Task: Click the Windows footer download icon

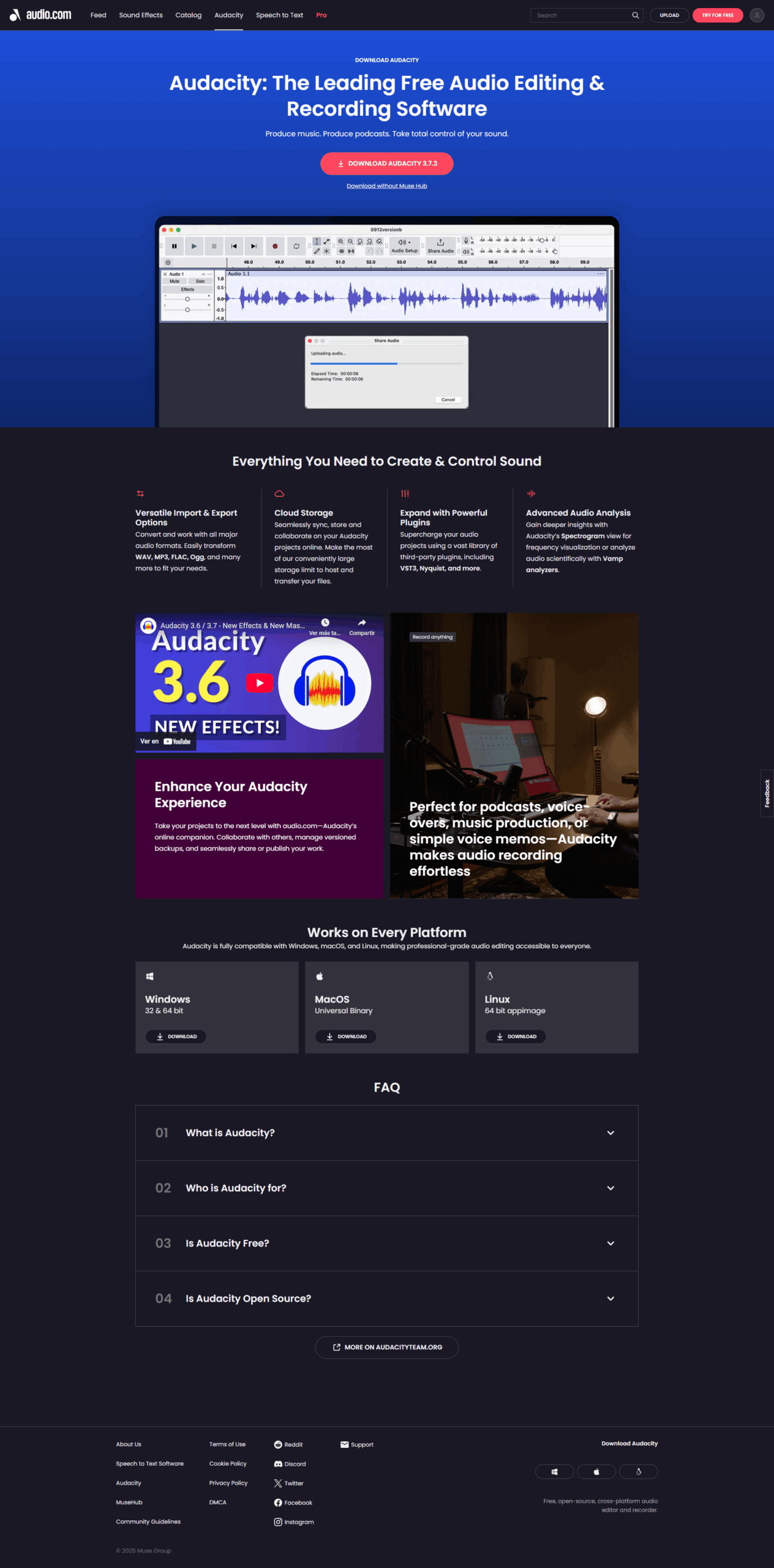Action: point(554,1471)
